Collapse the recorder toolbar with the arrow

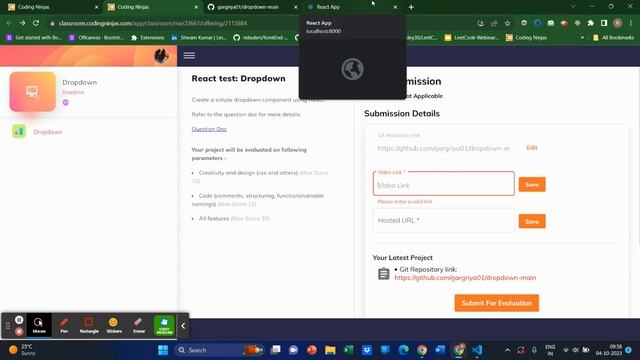(183, 326)
